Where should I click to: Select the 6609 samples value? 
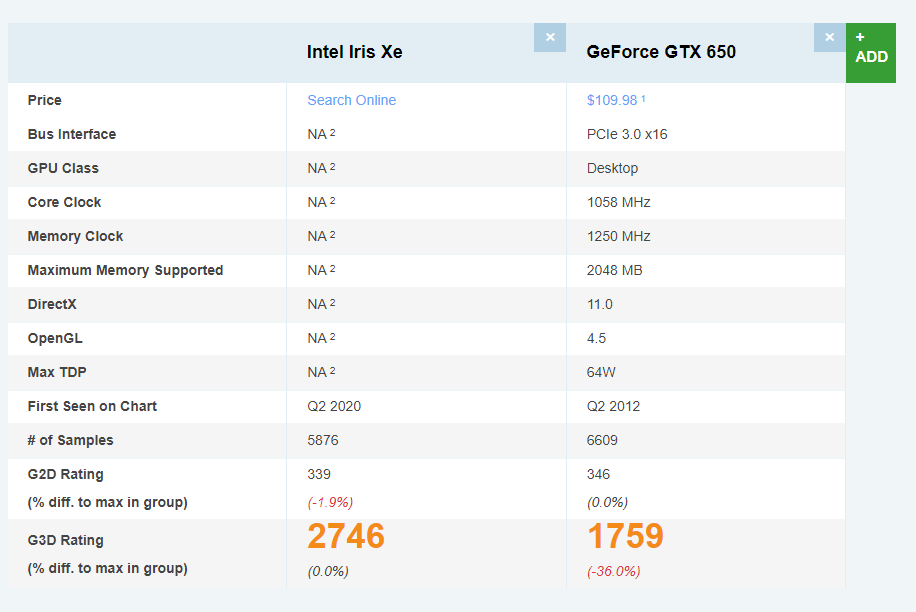(602, 440)
